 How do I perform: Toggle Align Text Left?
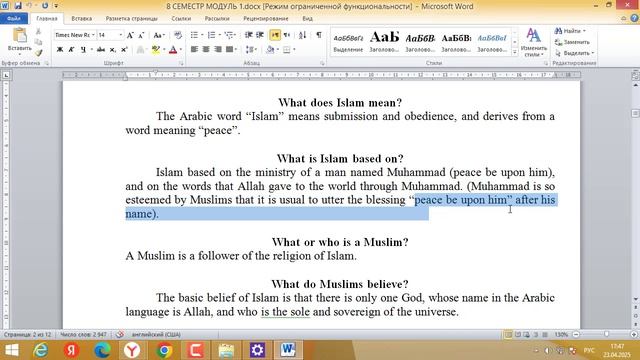point(194,49)
